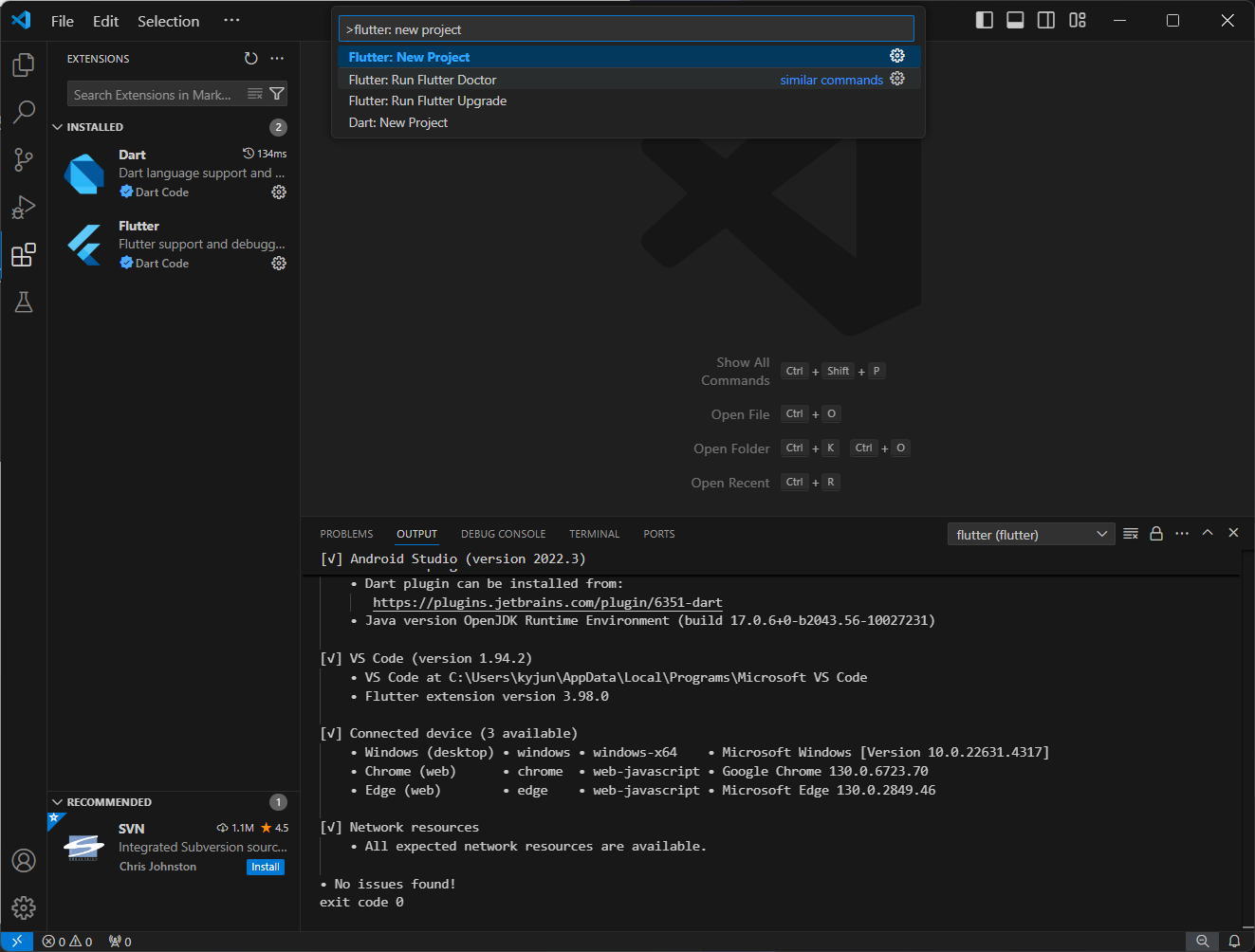The image size is (1255, 952).
Task: Switch to the TERMINAL tab
Action: click(x=595, y=534)
